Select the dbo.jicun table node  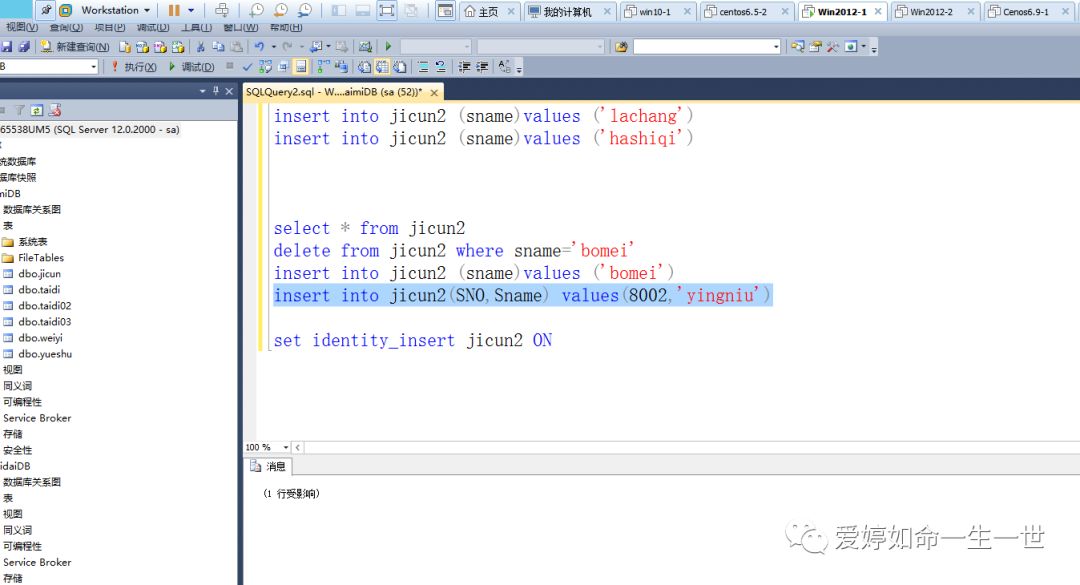pyautogui.click(x=39, y=274)
